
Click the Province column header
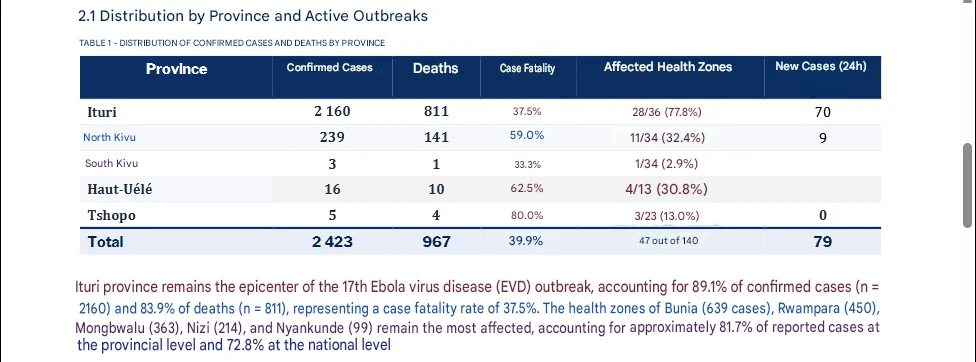176,69
